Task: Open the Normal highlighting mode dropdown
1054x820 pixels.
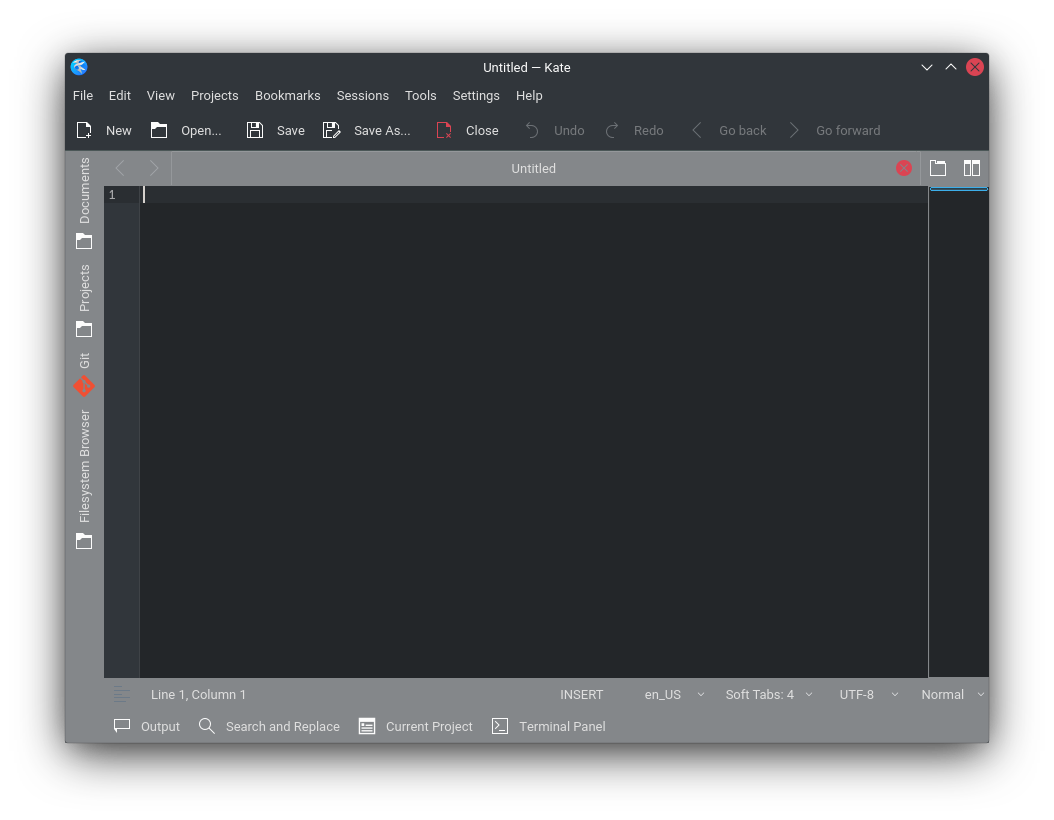Action: pos(952,694)
